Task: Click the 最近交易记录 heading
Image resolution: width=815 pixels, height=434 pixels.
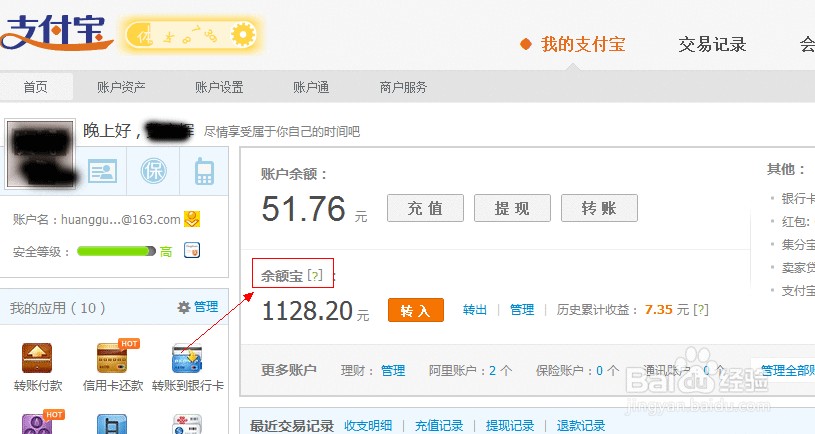Action: [292, 426]
